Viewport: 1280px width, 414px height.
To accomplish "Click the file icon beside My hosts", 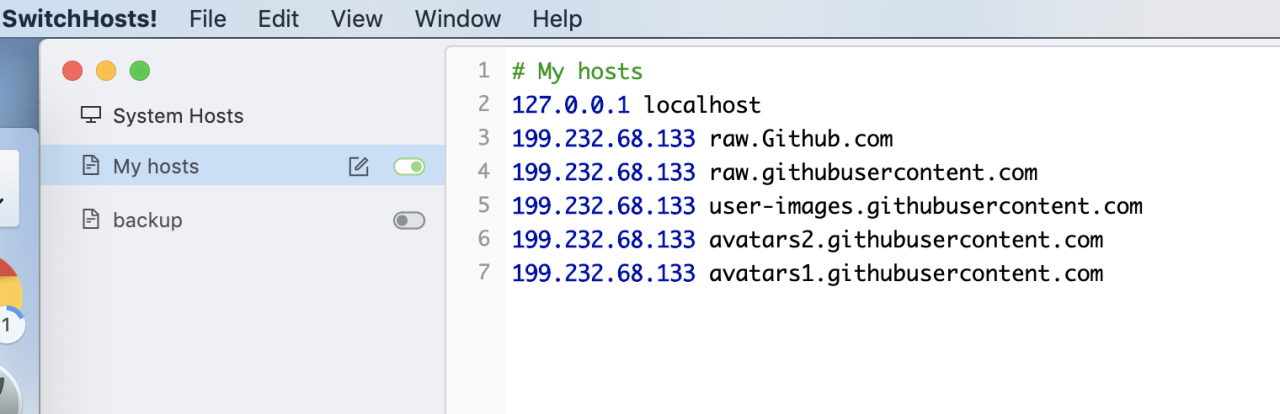I will (91, 166).
